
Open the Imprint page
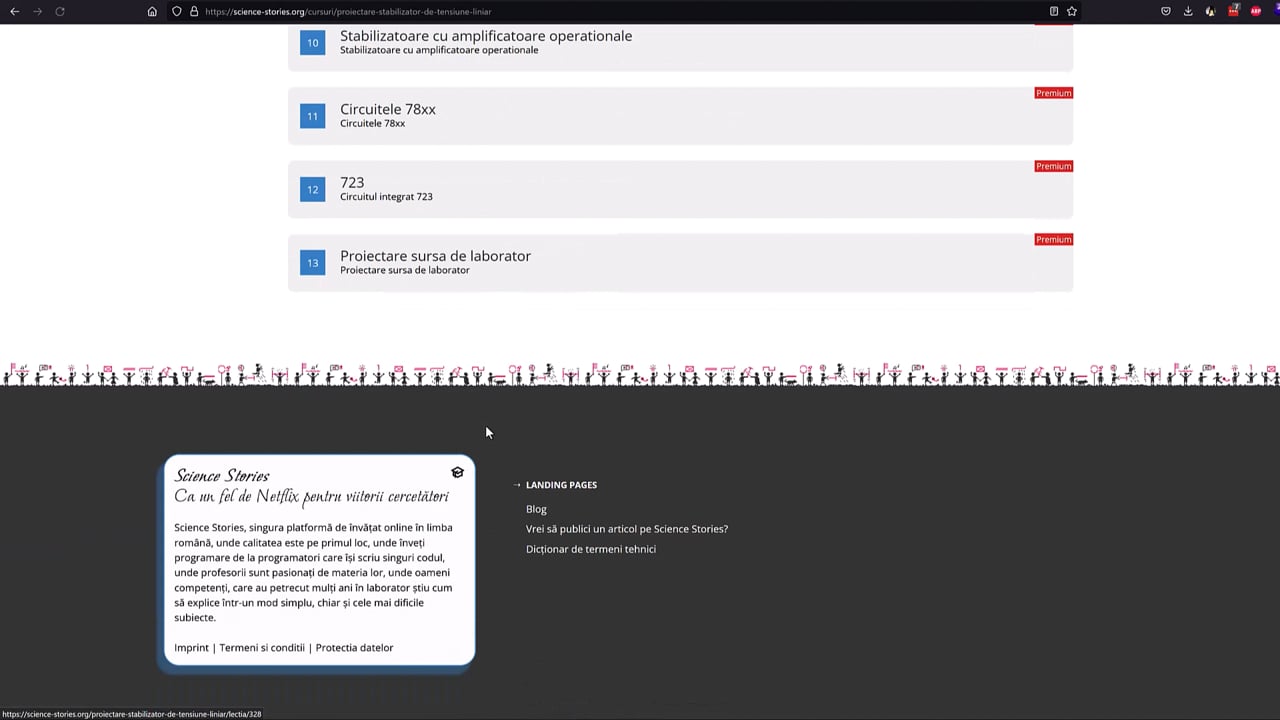tap(191, 648)
